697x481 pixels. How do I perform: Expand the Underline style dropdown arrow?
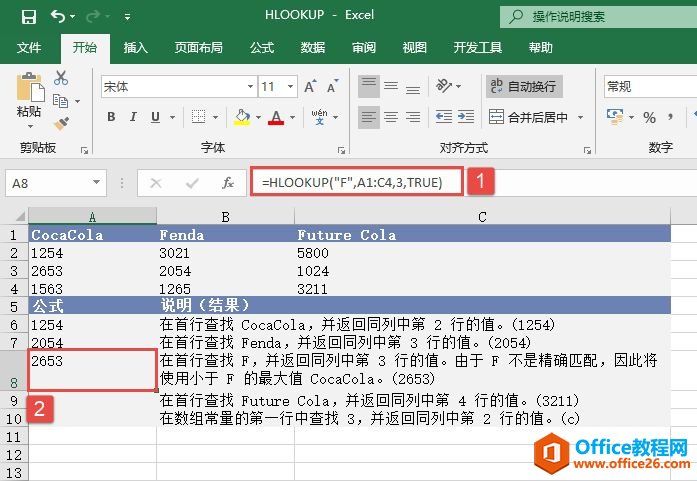click(172, 117)
